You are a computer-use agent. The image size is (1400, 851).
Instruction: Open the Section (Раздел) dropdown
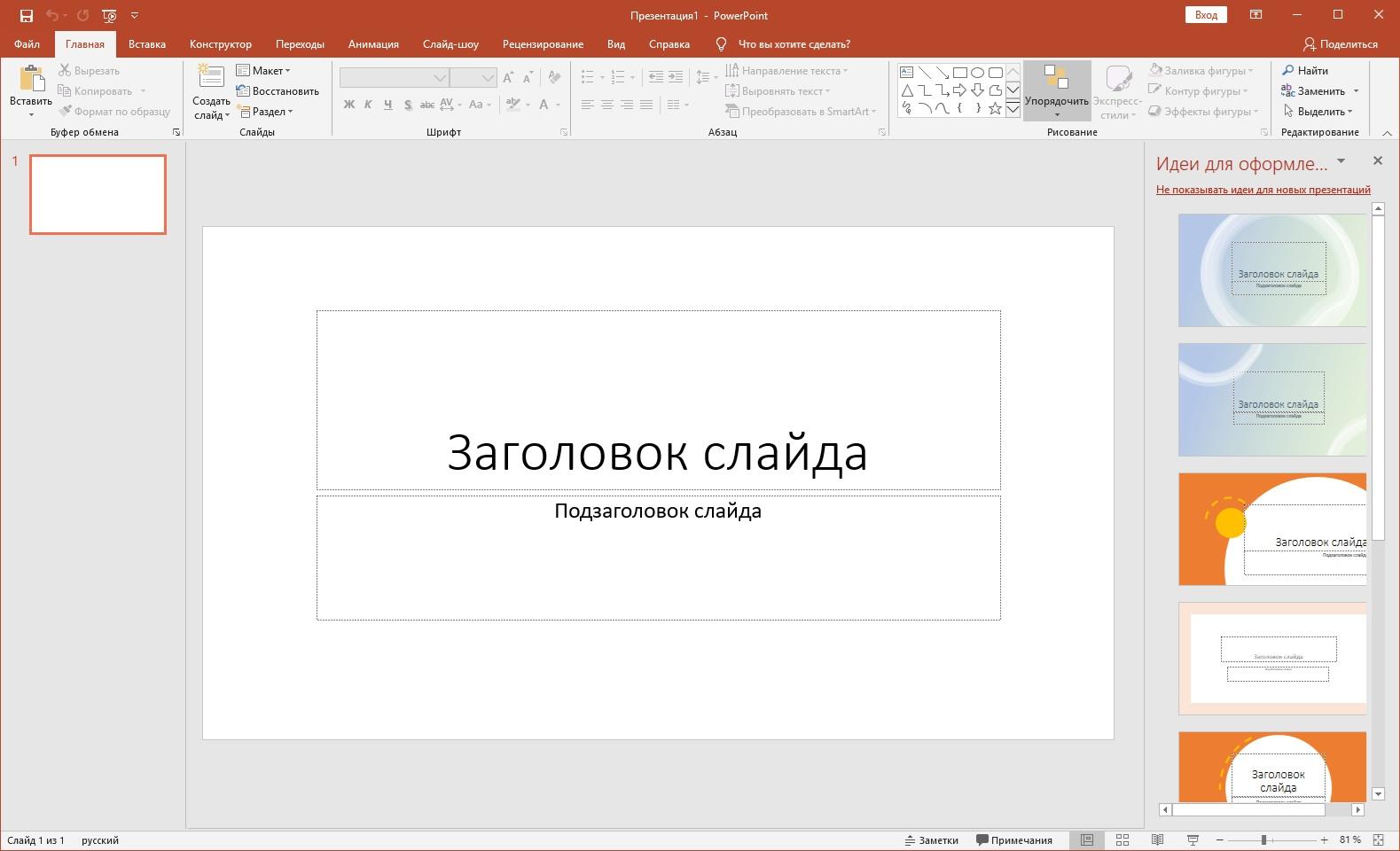pyautogui.click(x=265, y=112)
